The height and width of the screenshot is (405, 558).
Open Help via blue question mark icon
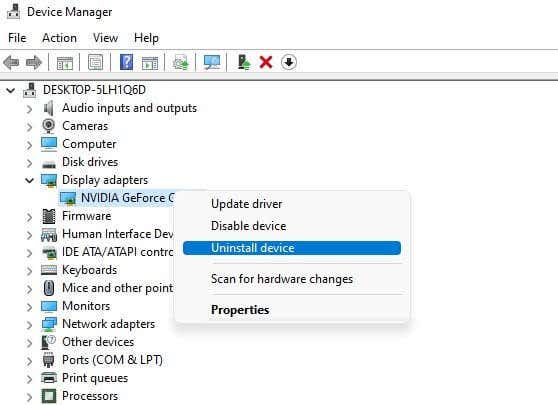(x=126, y=62)
